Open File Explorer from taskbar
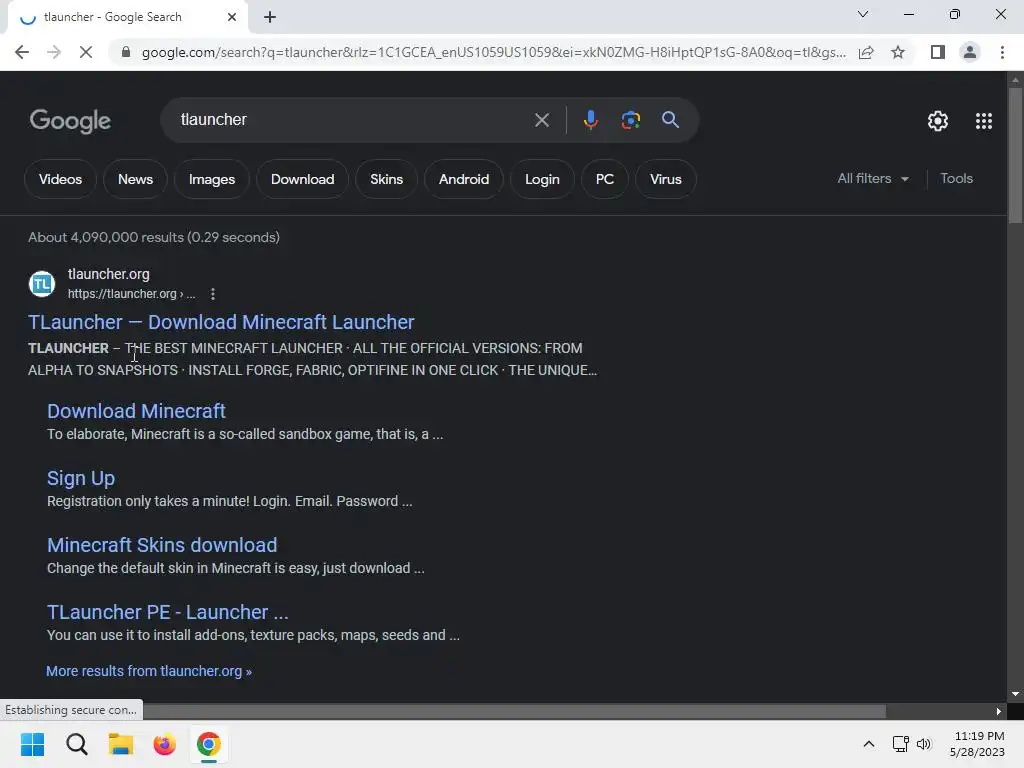This screenshot has width=1024, height=768. click(x=121, y=744)
